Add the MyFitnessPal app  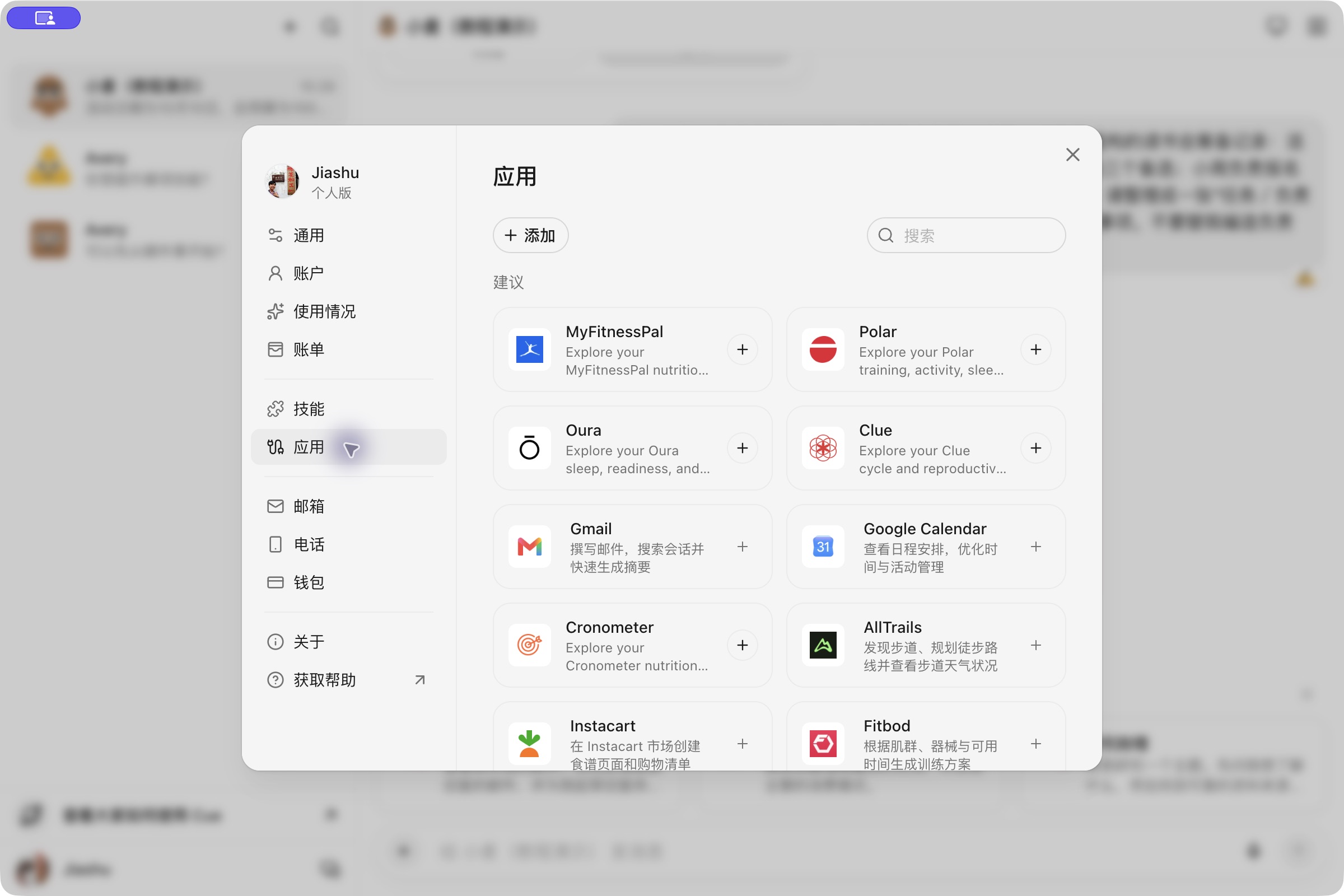click(743, 349)
